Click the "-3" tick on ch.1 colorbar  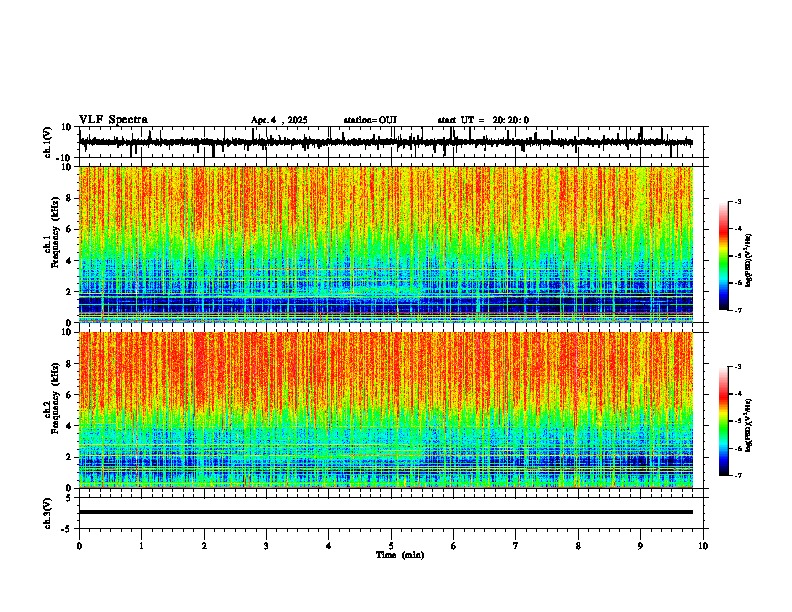[738, 201]
